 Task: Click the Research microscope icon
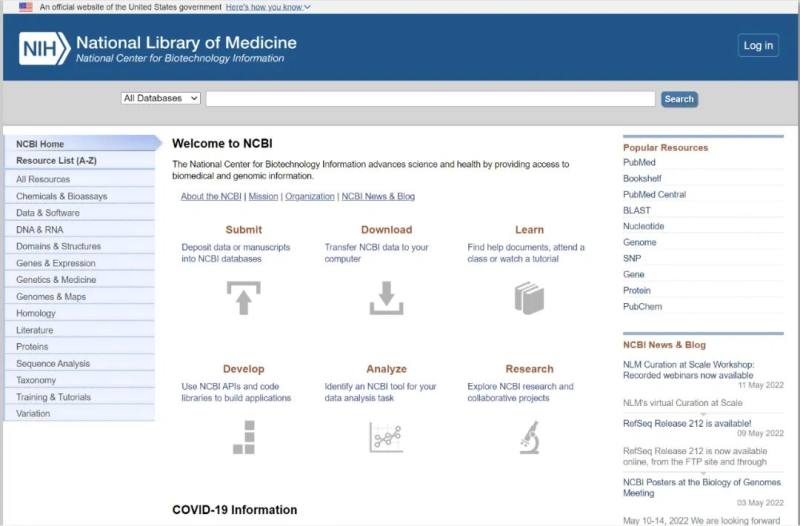pyautogui.click(x=530, y=437)
